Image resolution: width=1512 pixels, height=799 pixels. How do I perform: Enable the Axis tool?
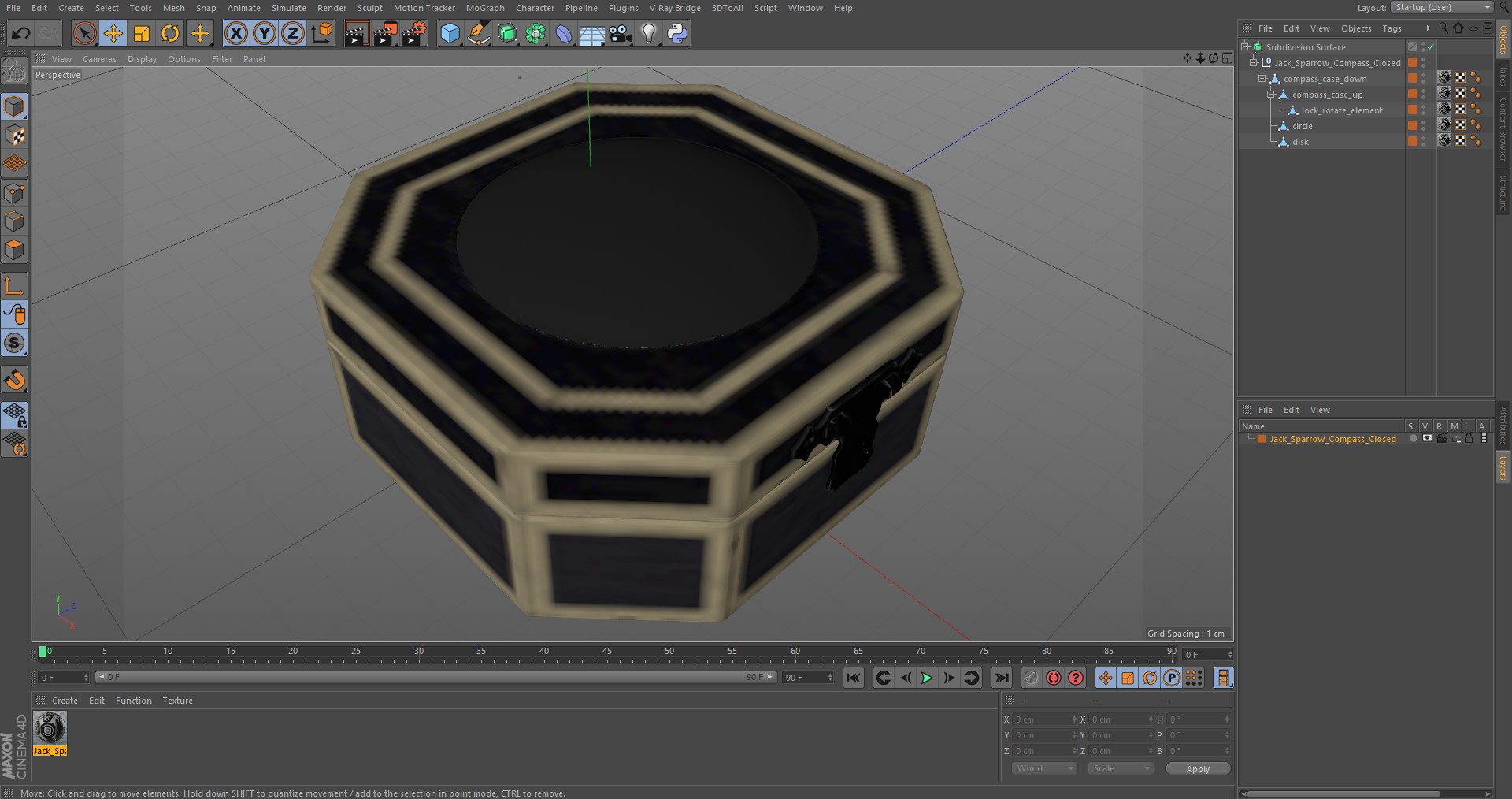(x=14, y=285)
